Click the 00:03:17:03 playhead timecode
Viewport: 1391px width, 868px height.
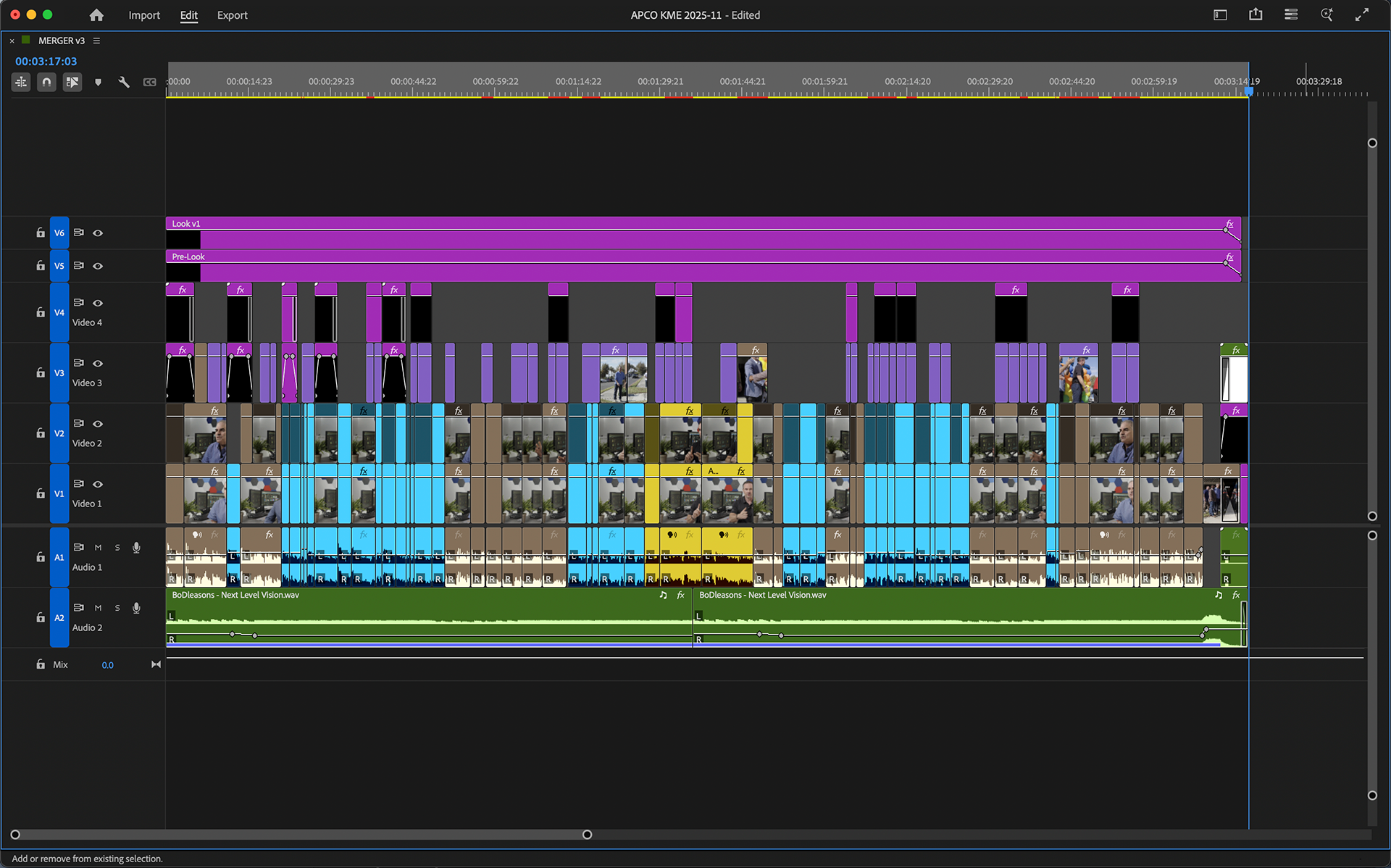click(x=46, y=62)
